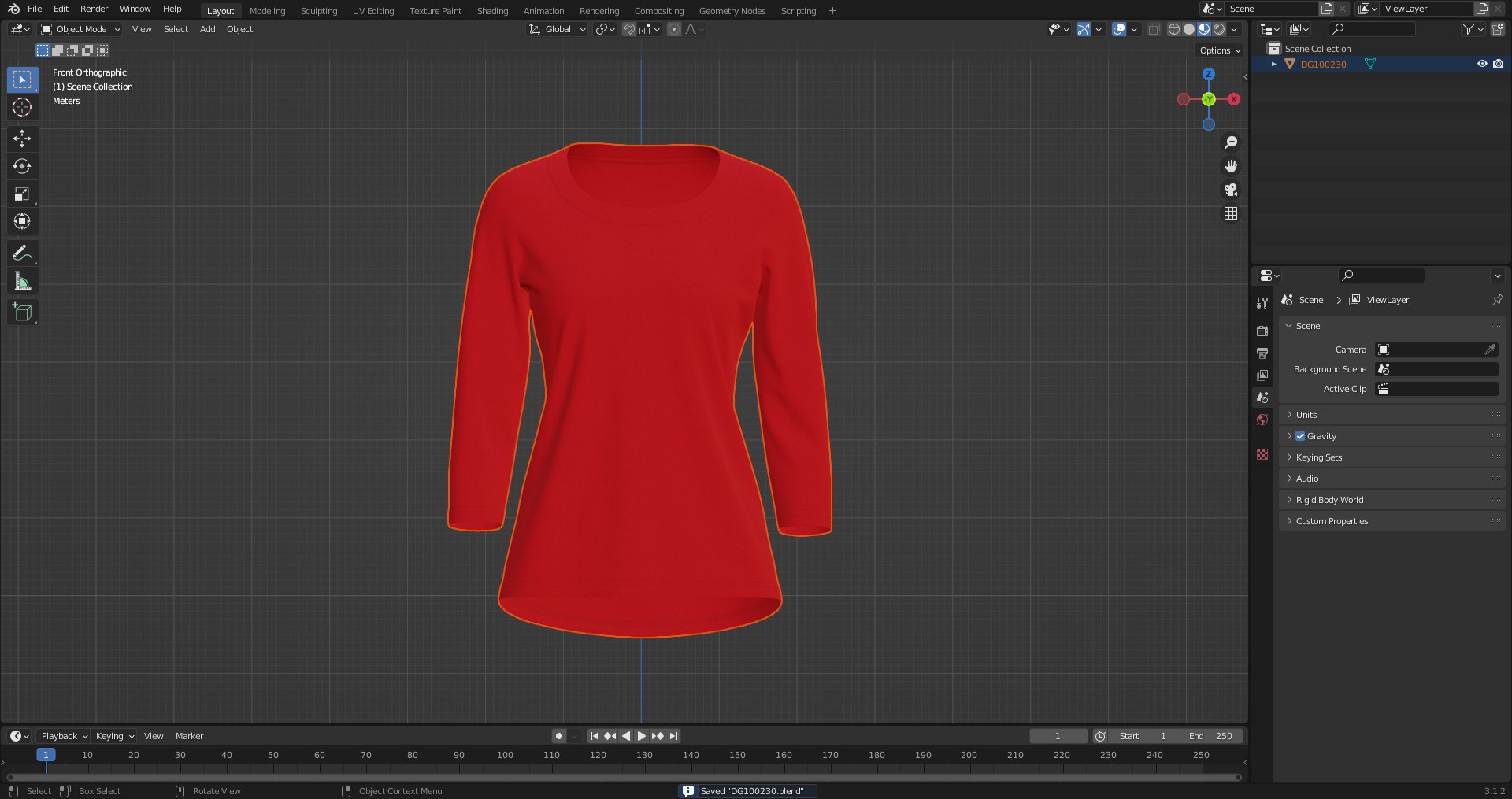Image resolution: width=1512 pixels, height=799 pixels.
Task: Toggle viewport overlays
Action: pos(1119,29)
